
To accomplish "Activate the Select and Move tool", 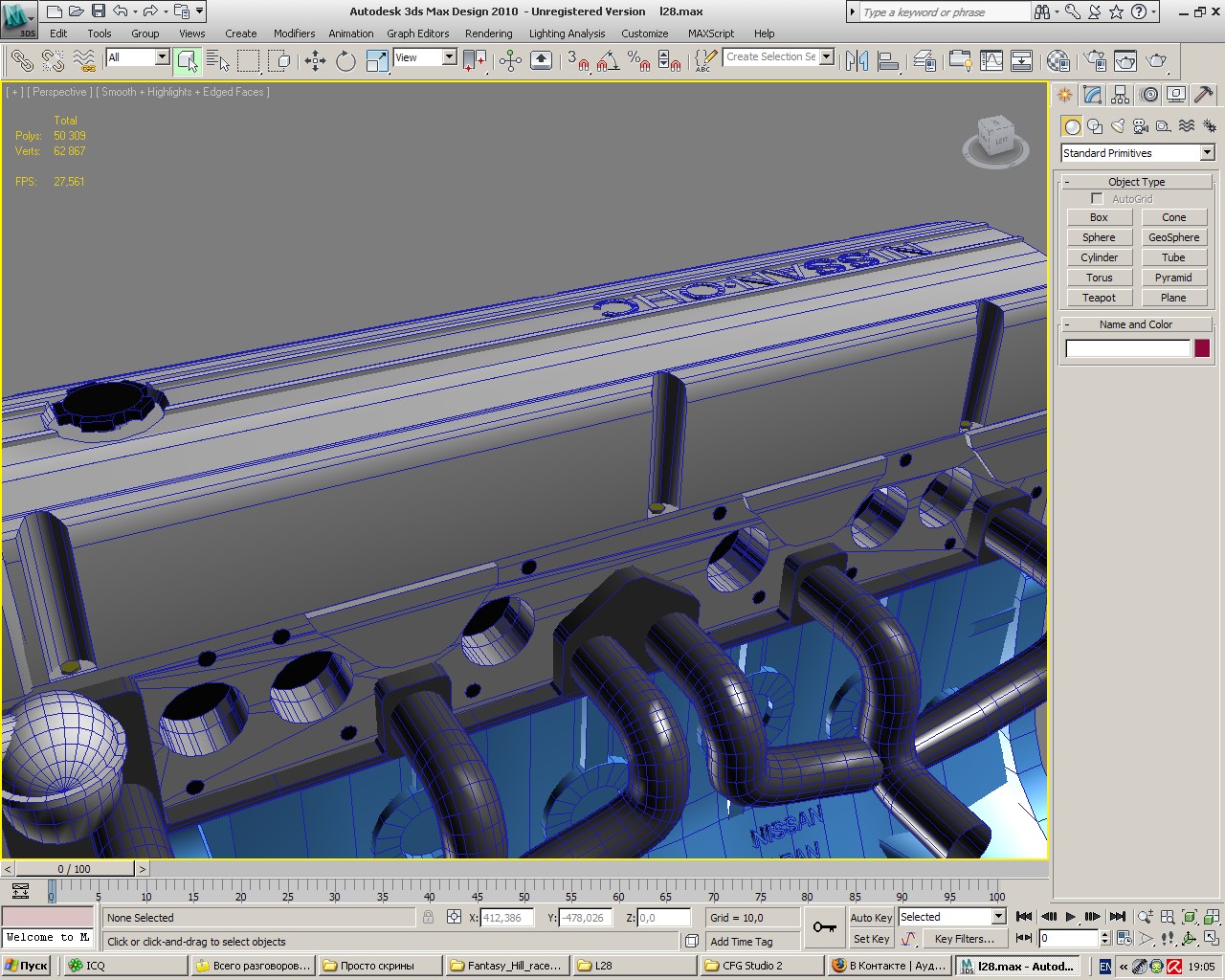I will point(315,61).
